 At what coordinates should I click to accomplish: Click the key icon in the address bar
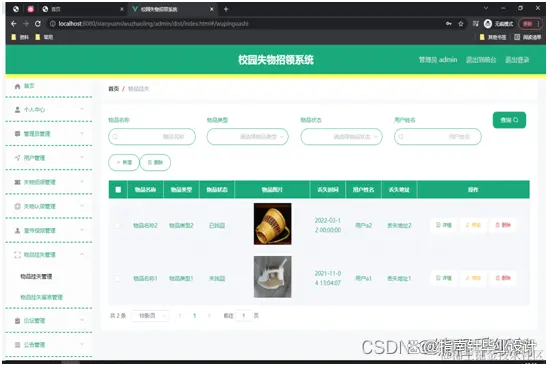tap(449, 24)
